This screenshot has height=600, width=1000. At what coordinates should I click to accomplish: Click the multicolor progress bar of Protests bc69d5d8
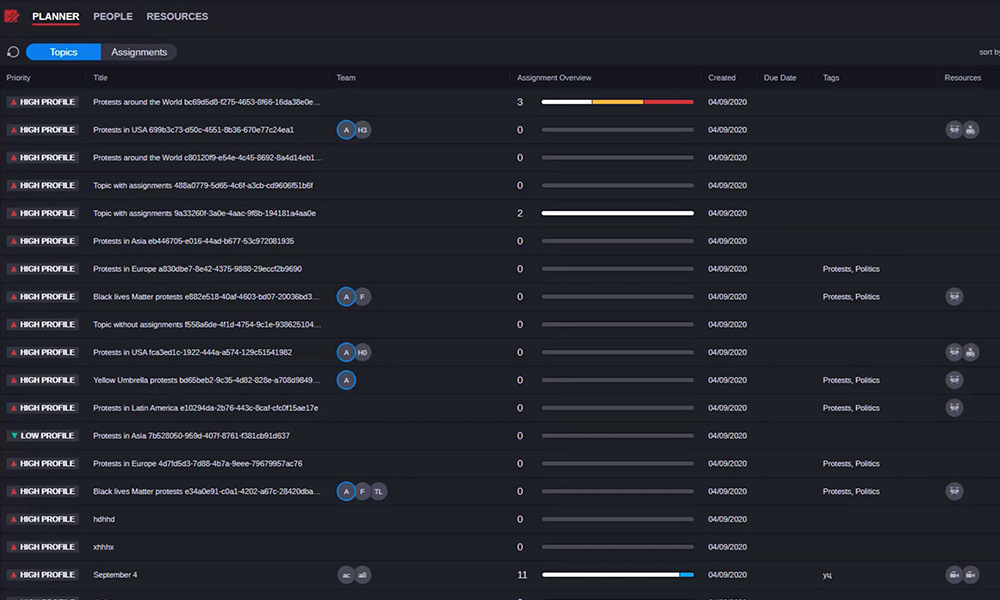[x=617, y=102]
